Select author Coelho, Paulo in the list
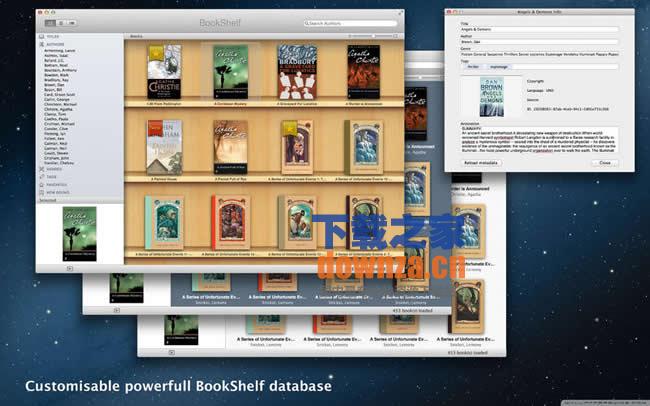Screen dimensions: 650x406 (56, 119)
